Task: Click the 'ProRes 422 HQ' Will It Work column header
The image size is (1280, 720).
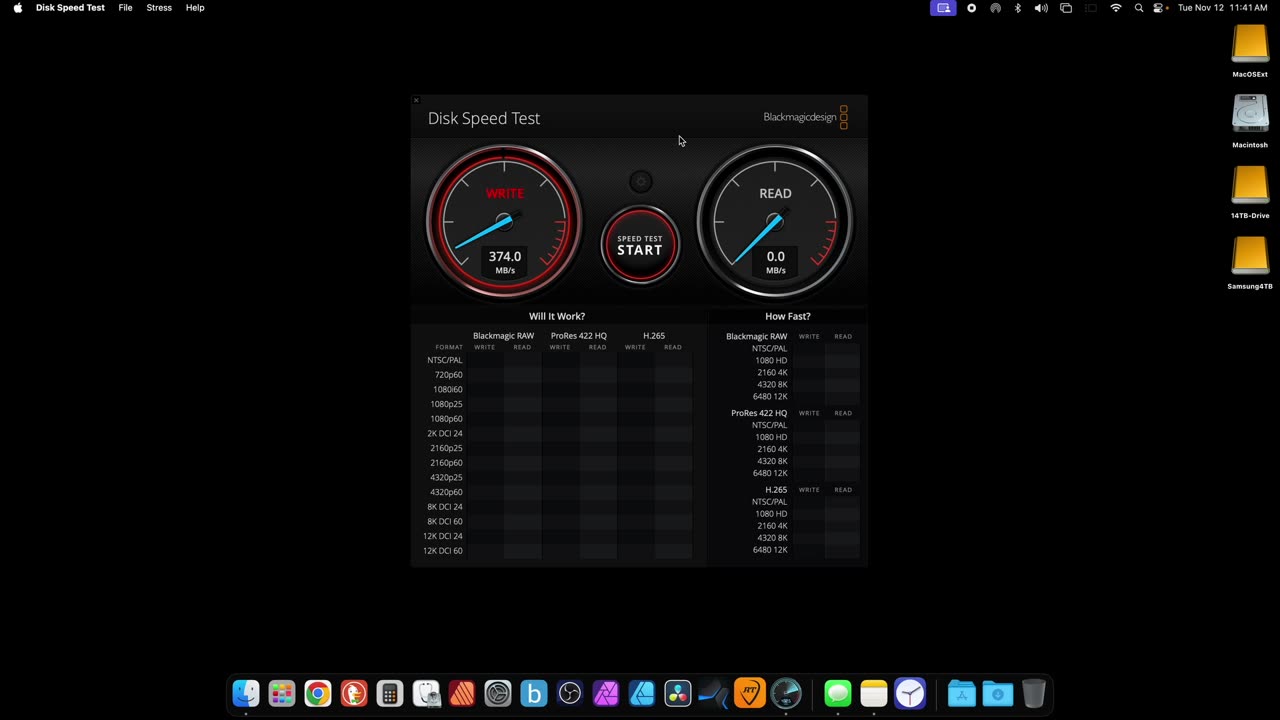Action: pos(579,336)
